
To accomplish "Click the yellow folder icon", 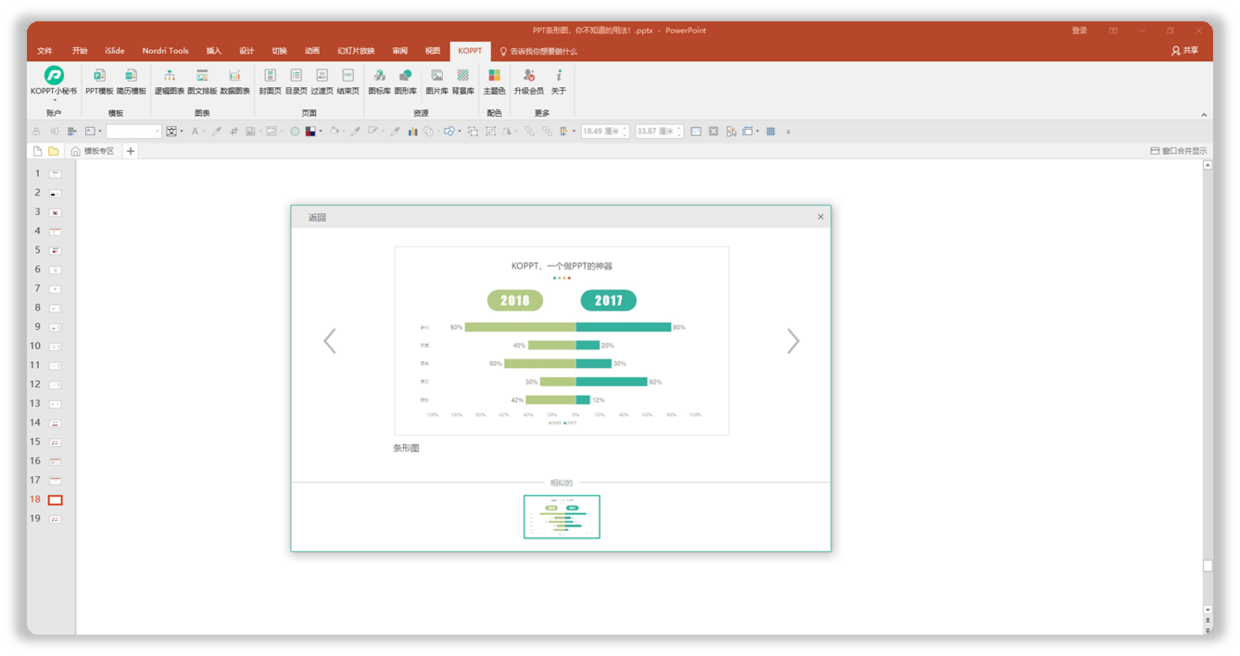I will coord(54,151).
